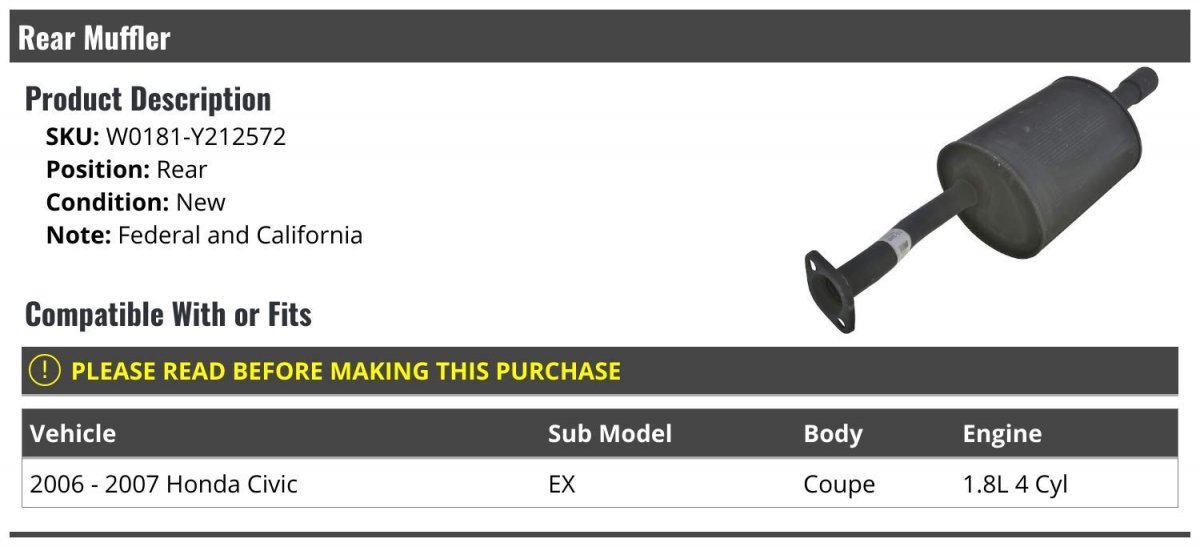Open the rear muffler product image
The width and height of the screenshot is (1200, 547).
(981, 200)
